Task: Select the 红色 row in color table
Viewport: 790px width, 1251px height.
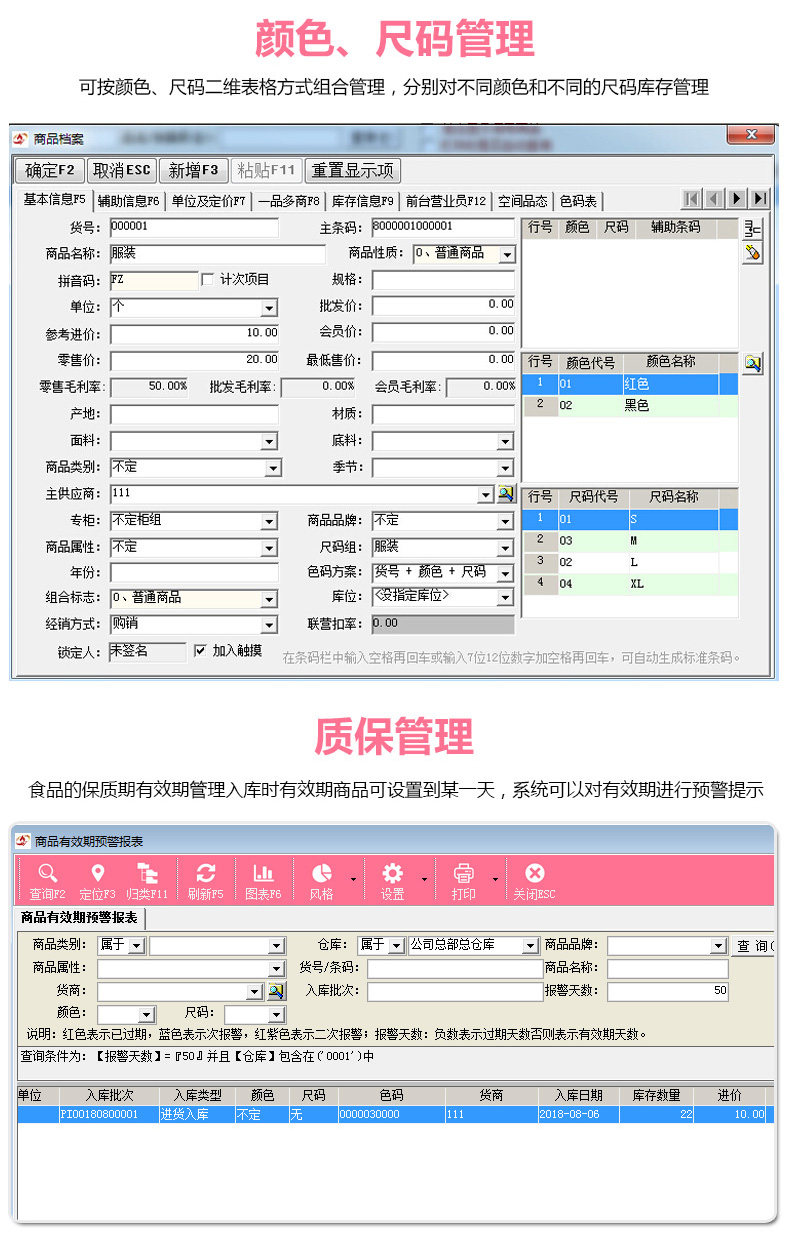Action: point(630,384)
